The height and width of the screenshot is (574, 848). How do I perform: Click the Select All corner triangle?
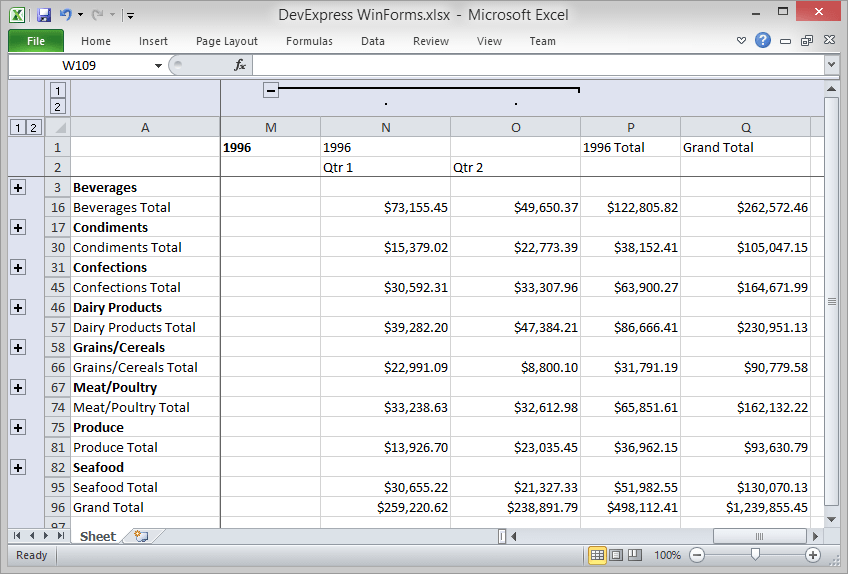tap(58, 127)
